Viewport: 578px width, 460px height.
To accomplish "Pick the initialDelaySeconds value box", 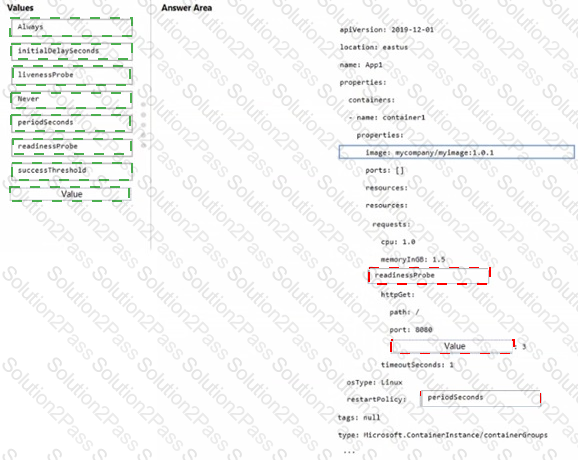I will pyautogui.click(x=71, y=51).
